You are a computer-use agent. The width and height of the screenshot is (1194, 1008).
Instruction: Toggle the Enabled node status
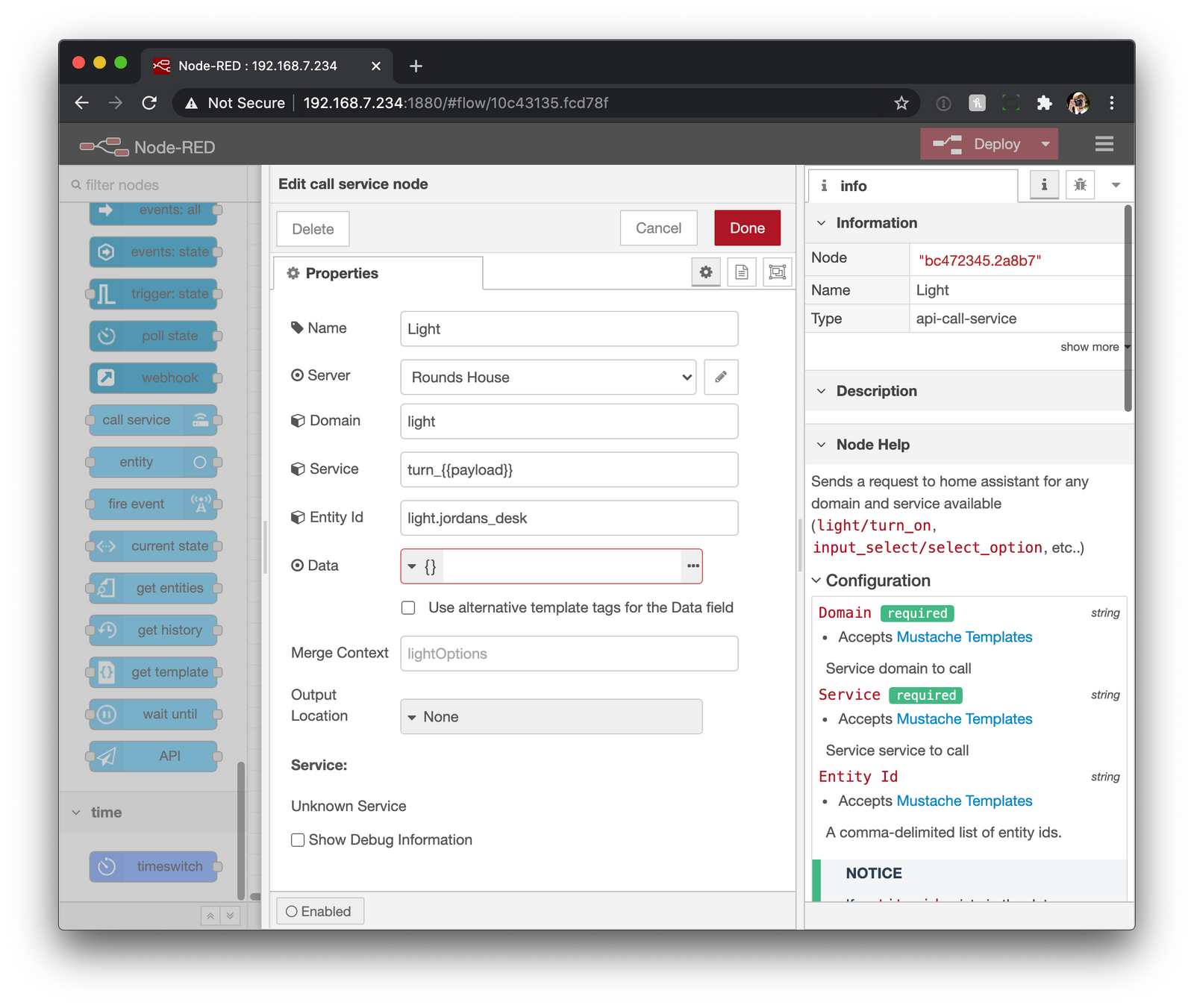tap(320, 911)
